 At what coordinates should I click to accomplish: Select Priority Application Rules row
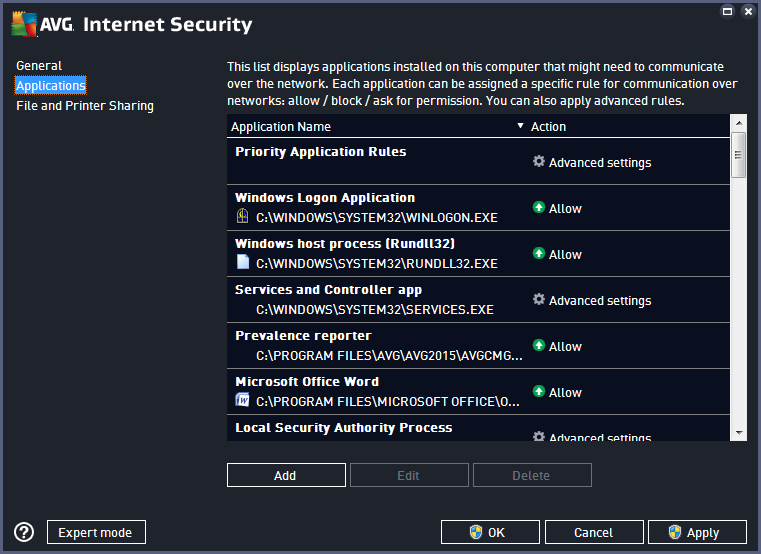tap(478, 161)
